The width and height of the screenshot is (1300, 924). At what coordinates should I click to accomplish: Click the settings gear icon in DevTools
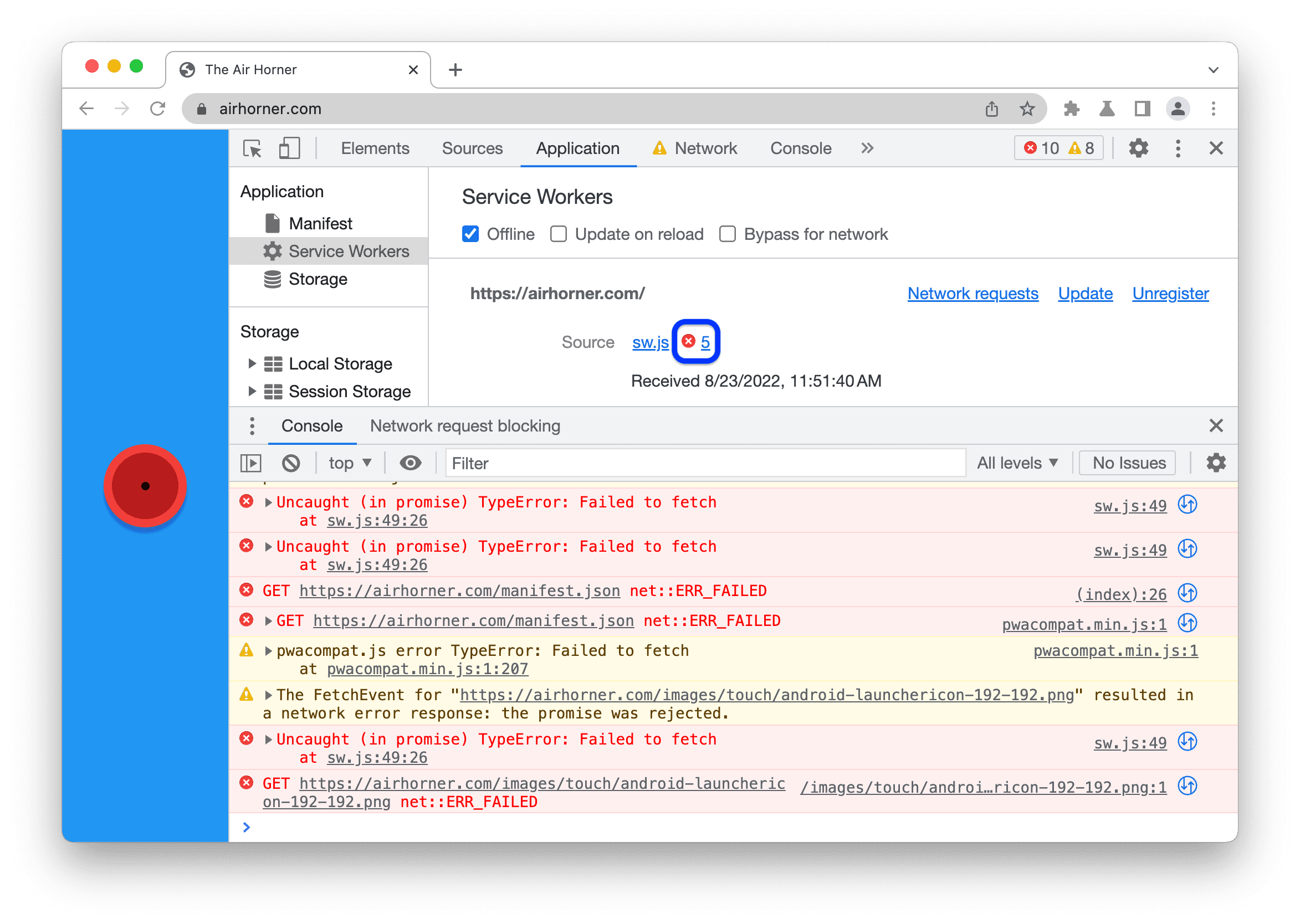click(x=1138, y=149)
